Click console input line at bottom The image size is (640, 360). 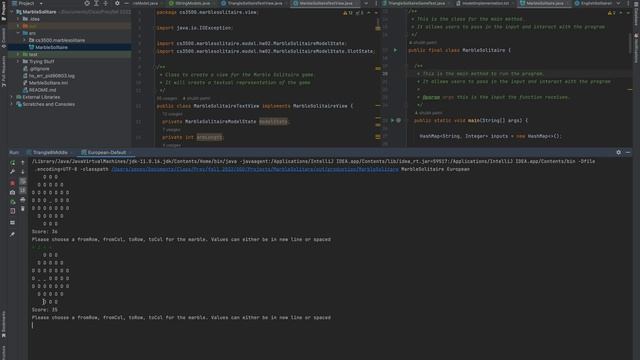pos(331,325)
